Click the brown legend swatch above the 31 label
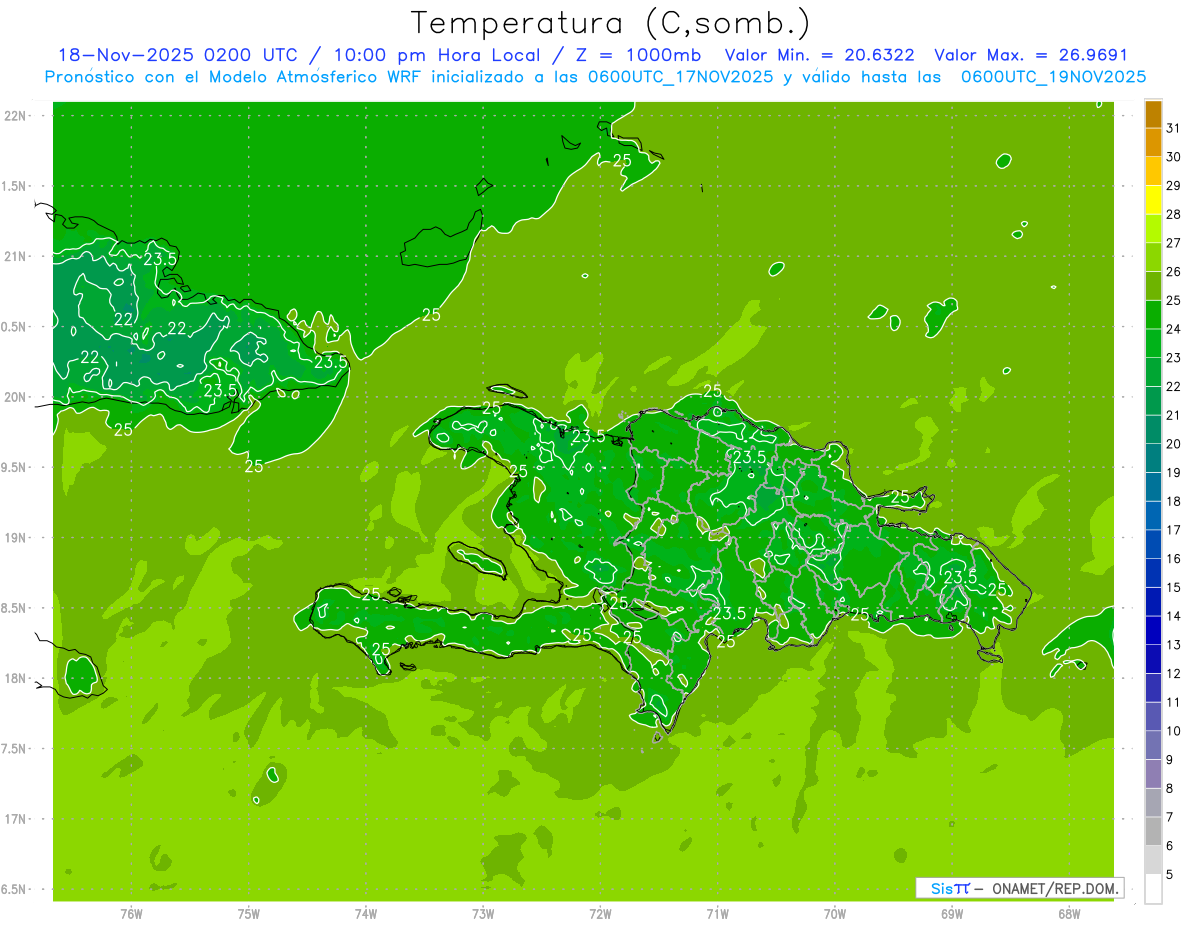1200x927 pixels. click(1153, 113)
